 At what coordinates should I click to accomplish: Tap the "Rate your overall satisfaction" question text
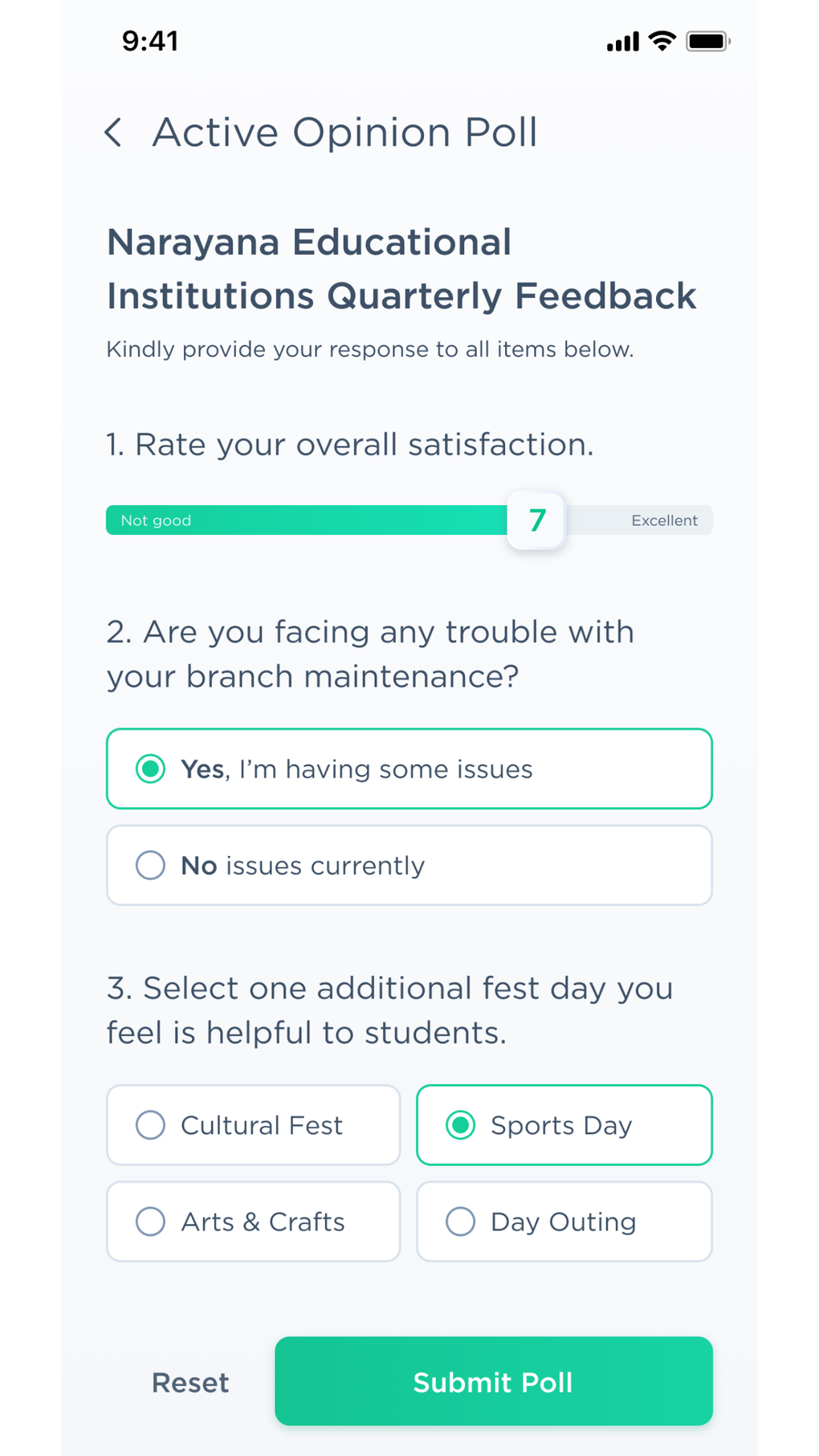[x=350, y=444]
